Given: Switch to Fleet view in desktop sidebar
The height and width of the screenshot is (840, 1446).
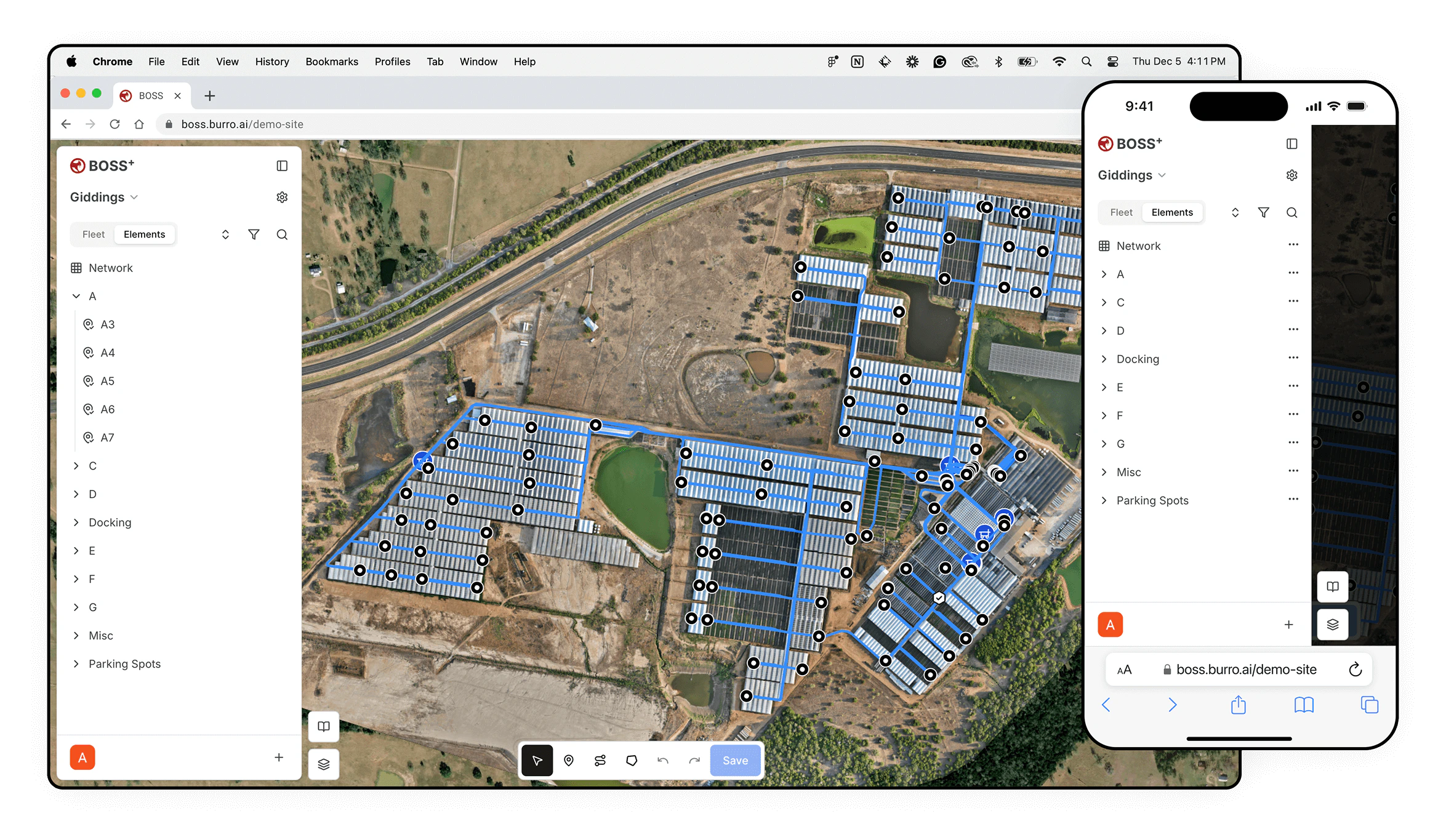Looking at the screenshot, I should [94, 234].
